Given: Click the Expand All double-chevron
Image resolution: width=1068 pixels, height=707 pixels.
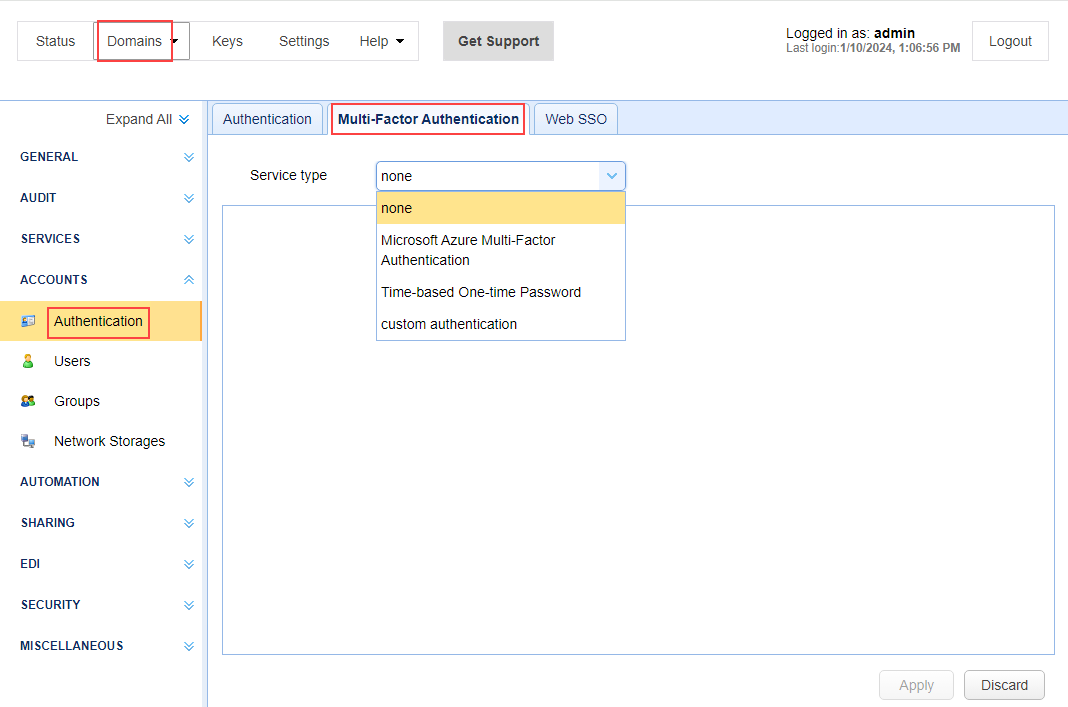Looking at the screenshot, I should [184, 120].
